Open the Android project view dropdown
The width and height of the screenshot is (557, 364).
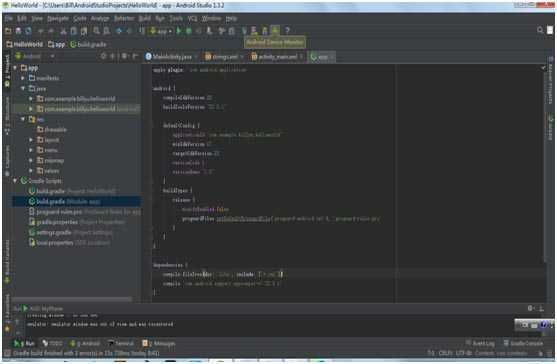[x=35, y=56]
